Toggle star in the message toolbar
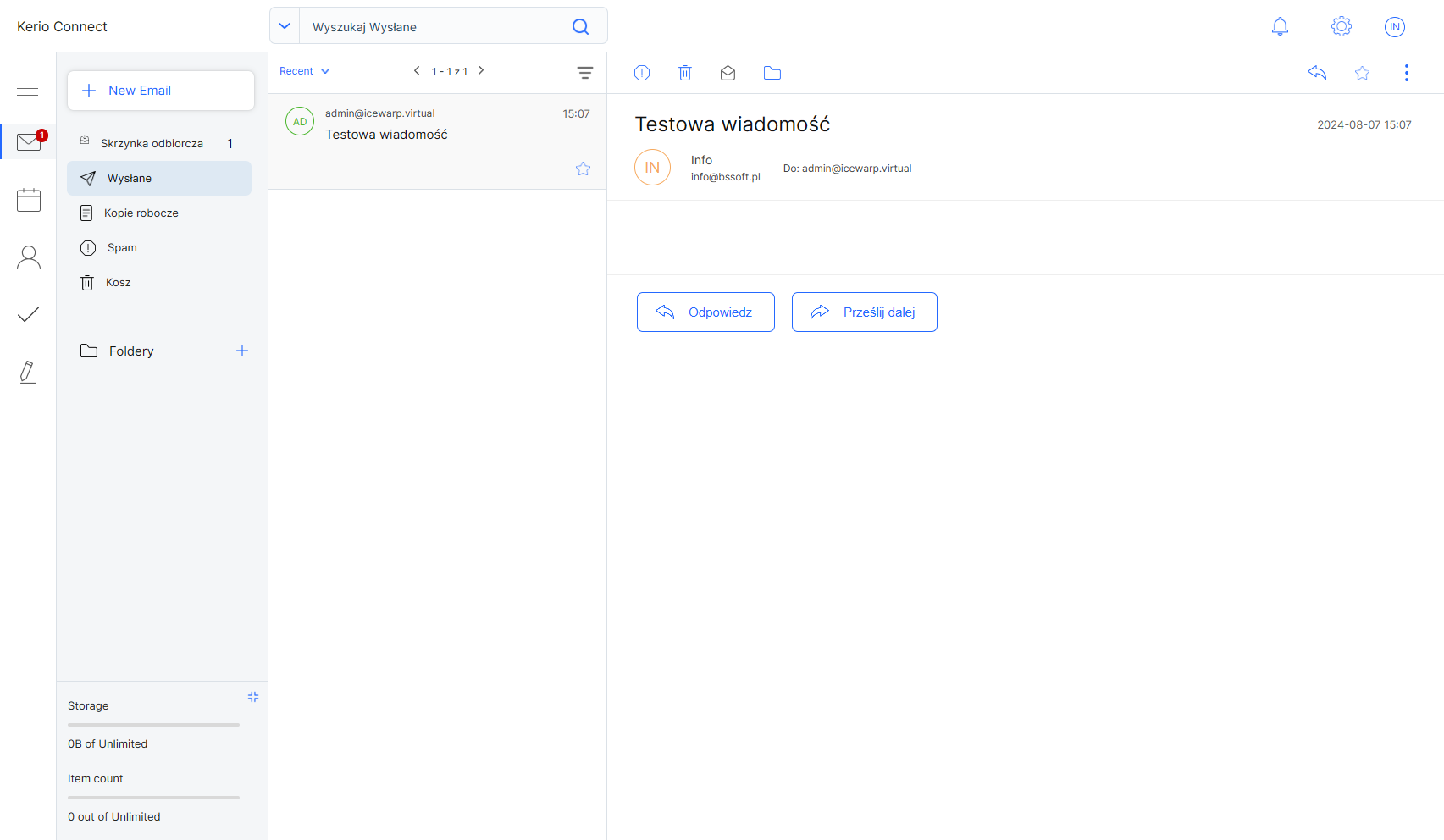The width and height of the screenshot is (1444, 840). click(1362, 73)
